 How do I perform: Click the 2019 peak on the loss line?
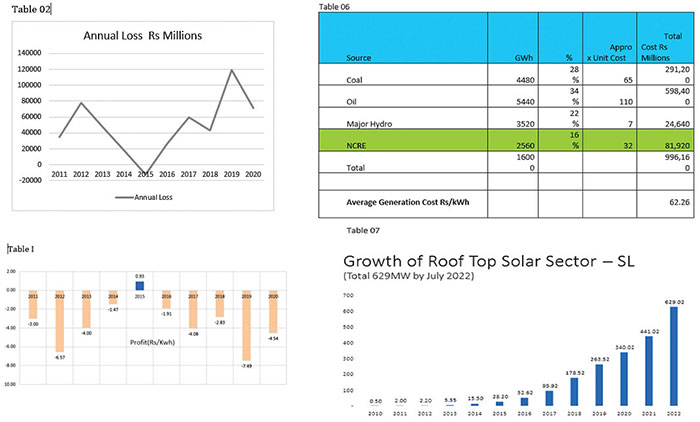tap(231, 70)
